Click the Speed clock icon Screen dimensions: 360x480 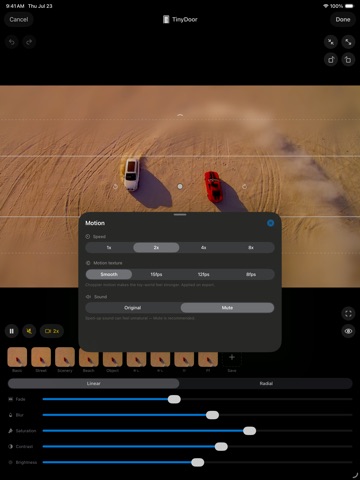click(88, 236)
